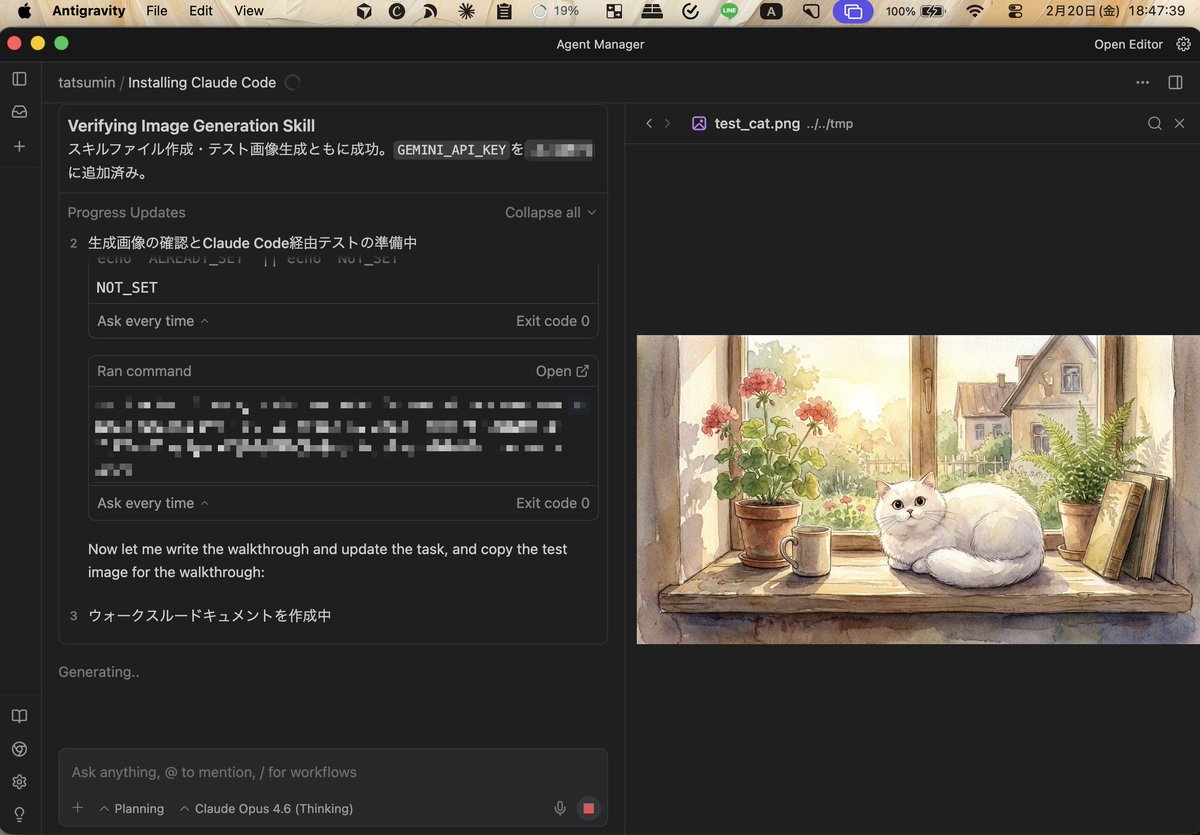Click the Agent Manager settings gear beside Open Editor
Image resolution: width=1200 pixels, height=835 pixels.
pos(1184,44)
